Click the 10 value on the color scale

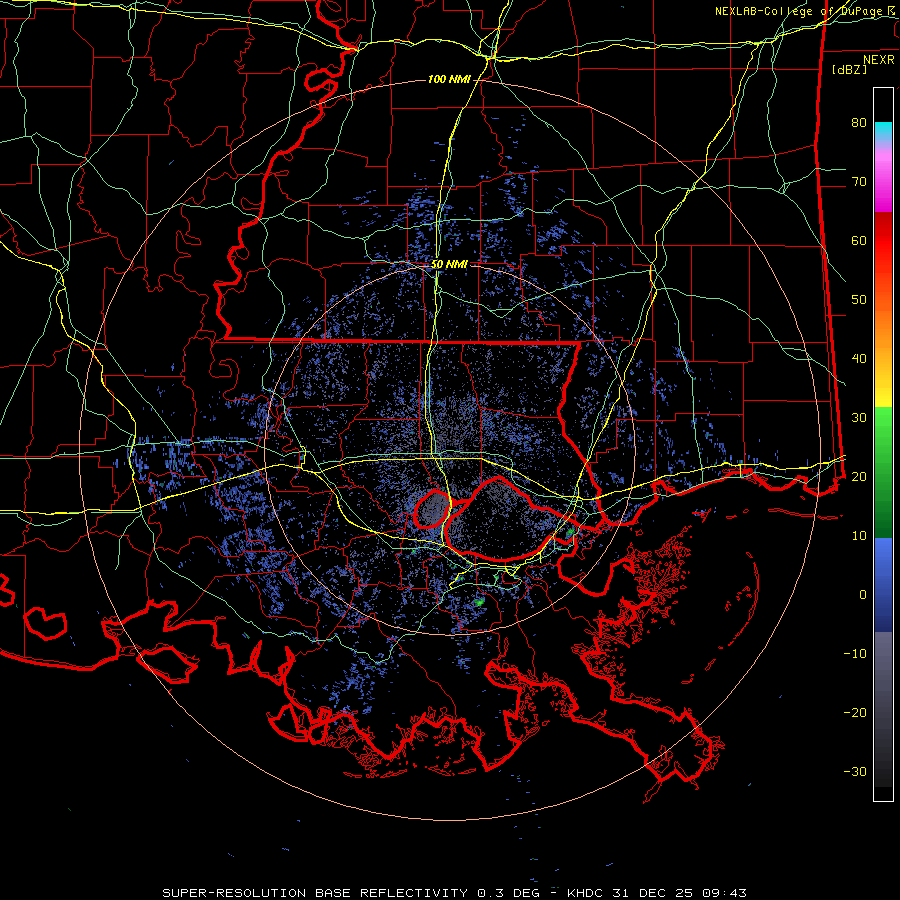coord(859,536)
